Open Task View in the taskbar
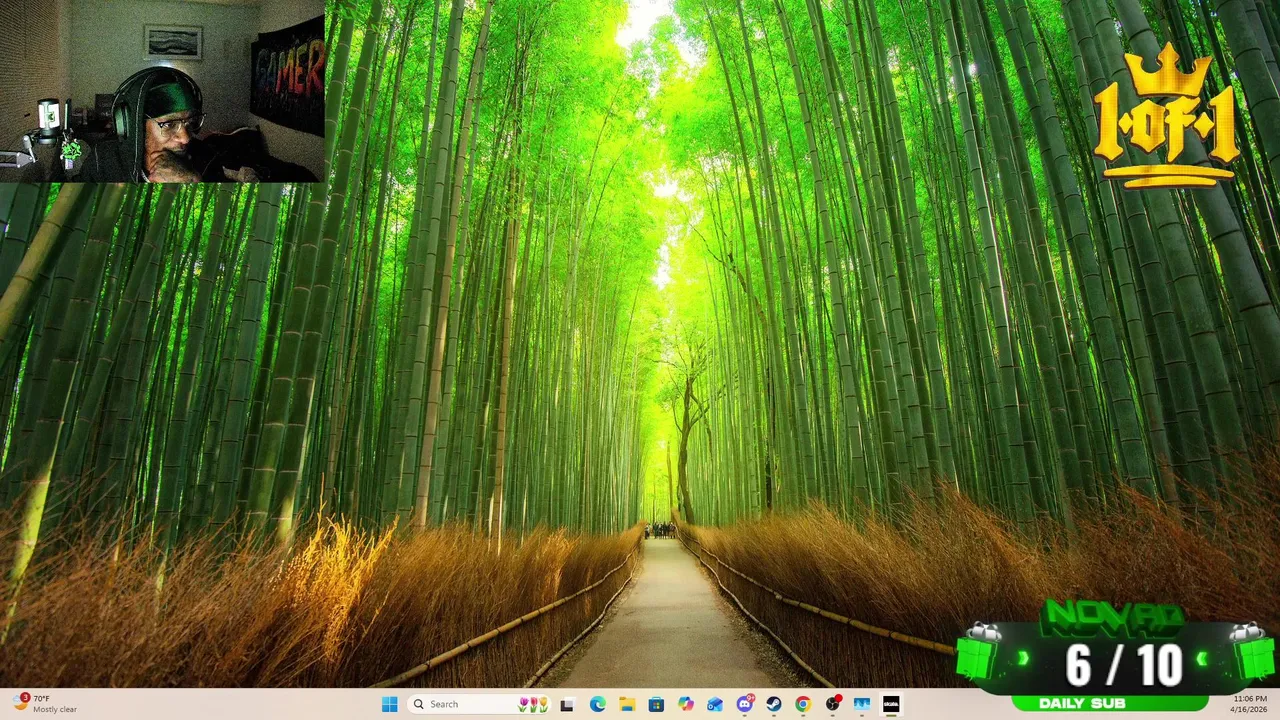Screen dimensions: 1280x720 (567, 704)
